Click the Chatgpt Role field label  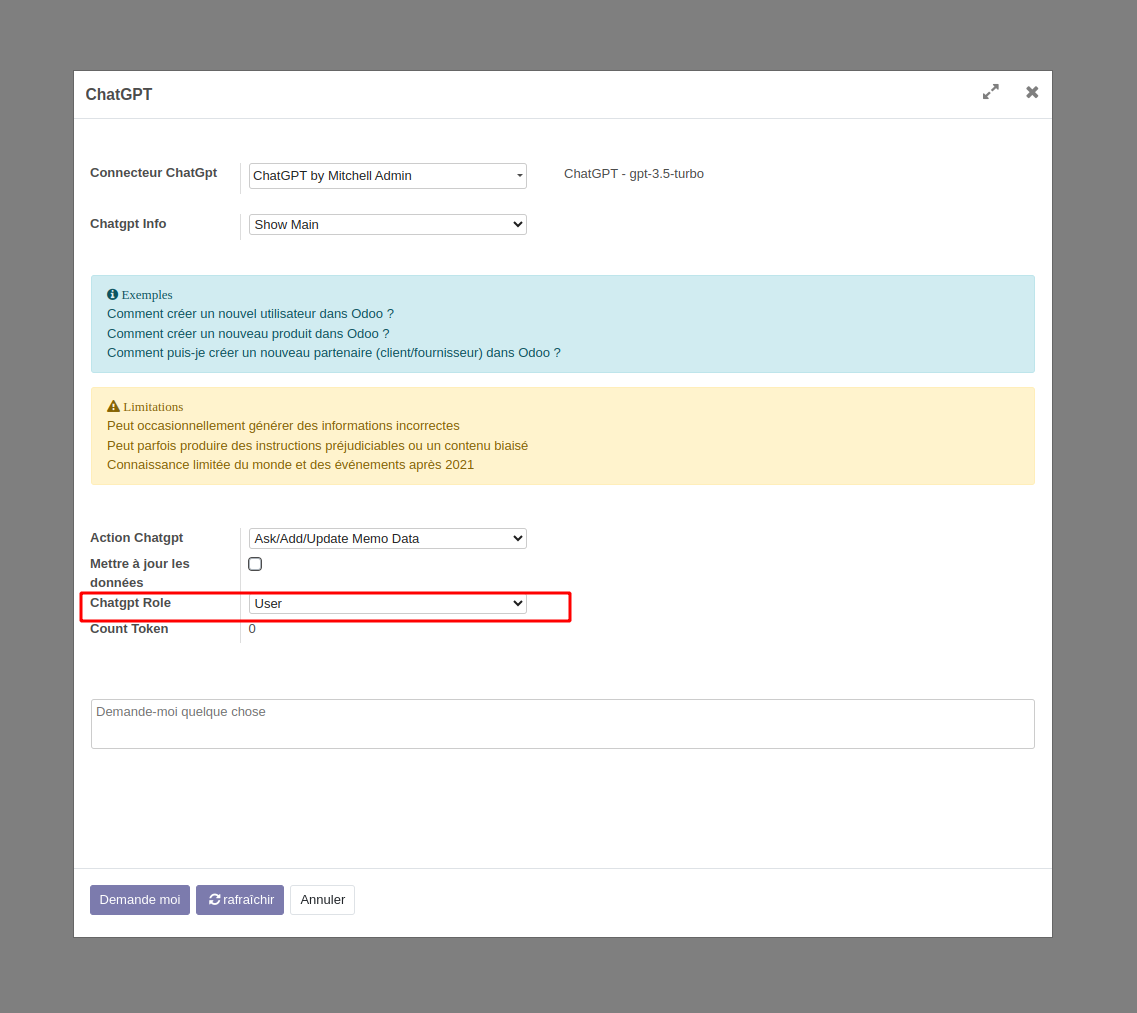tap(131, 603)
